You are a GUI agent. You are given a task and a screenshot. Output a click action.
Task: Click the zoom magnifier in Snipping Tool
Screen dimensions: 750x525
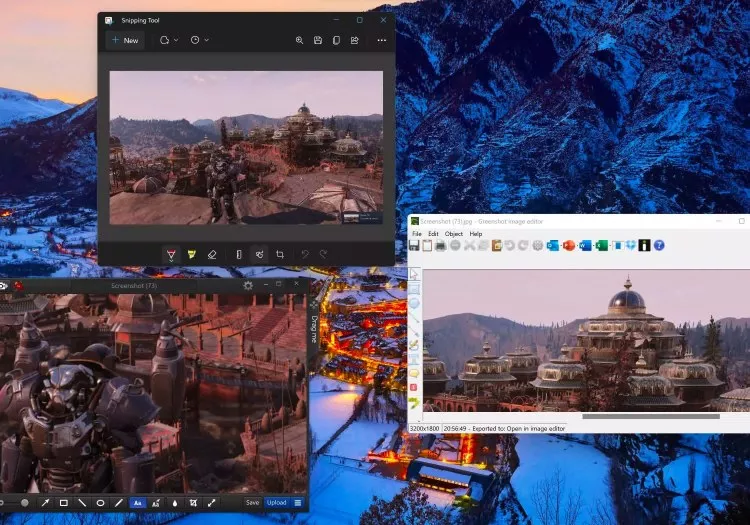tap(299, 40)
